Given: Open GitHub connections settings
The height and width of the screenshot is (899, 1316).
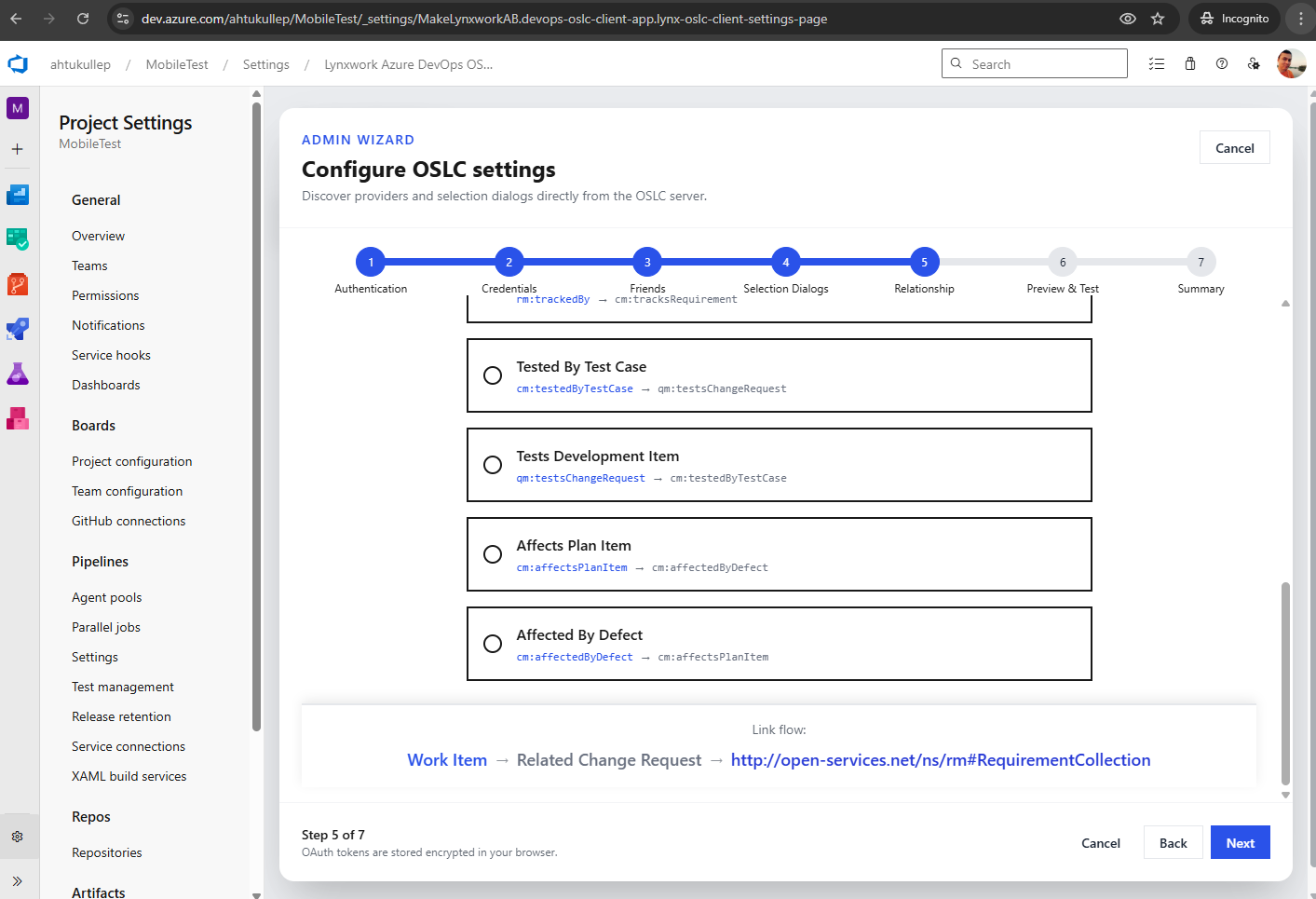Looking at the screenshot, I should tap(129, 521).
